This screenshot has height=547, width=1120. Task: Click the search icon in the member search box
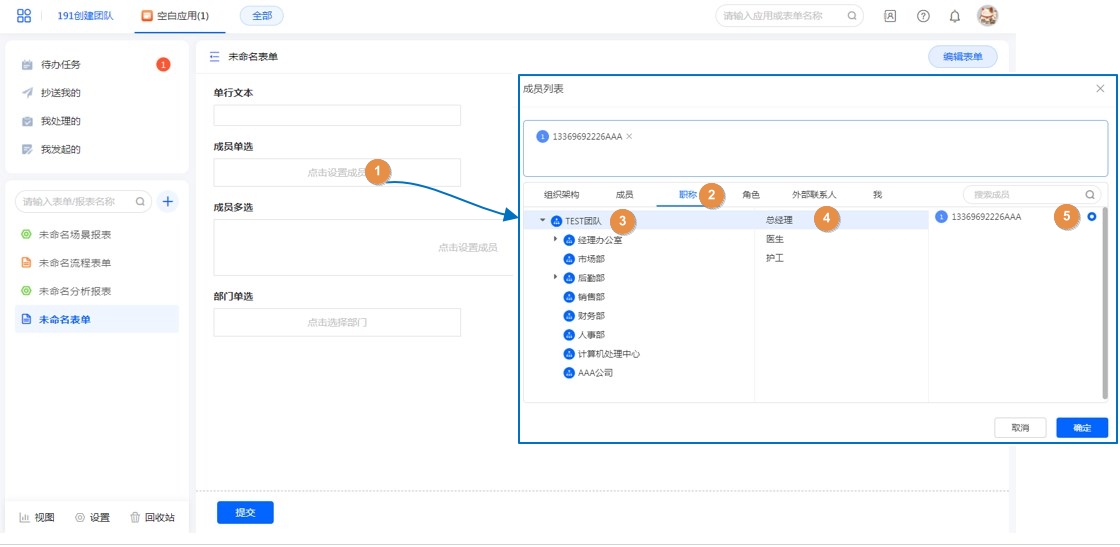click(x=1090, y=195)
